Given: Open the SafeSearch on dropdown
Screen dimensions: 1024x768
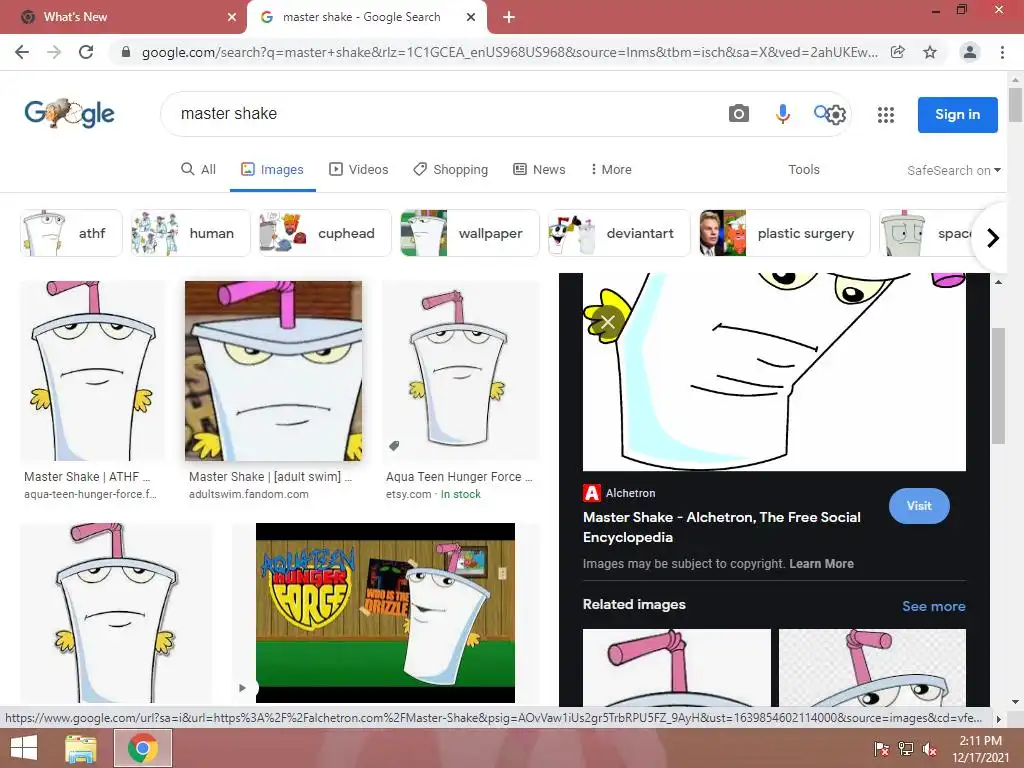Looking at the screenshot, I should point(953,170).
